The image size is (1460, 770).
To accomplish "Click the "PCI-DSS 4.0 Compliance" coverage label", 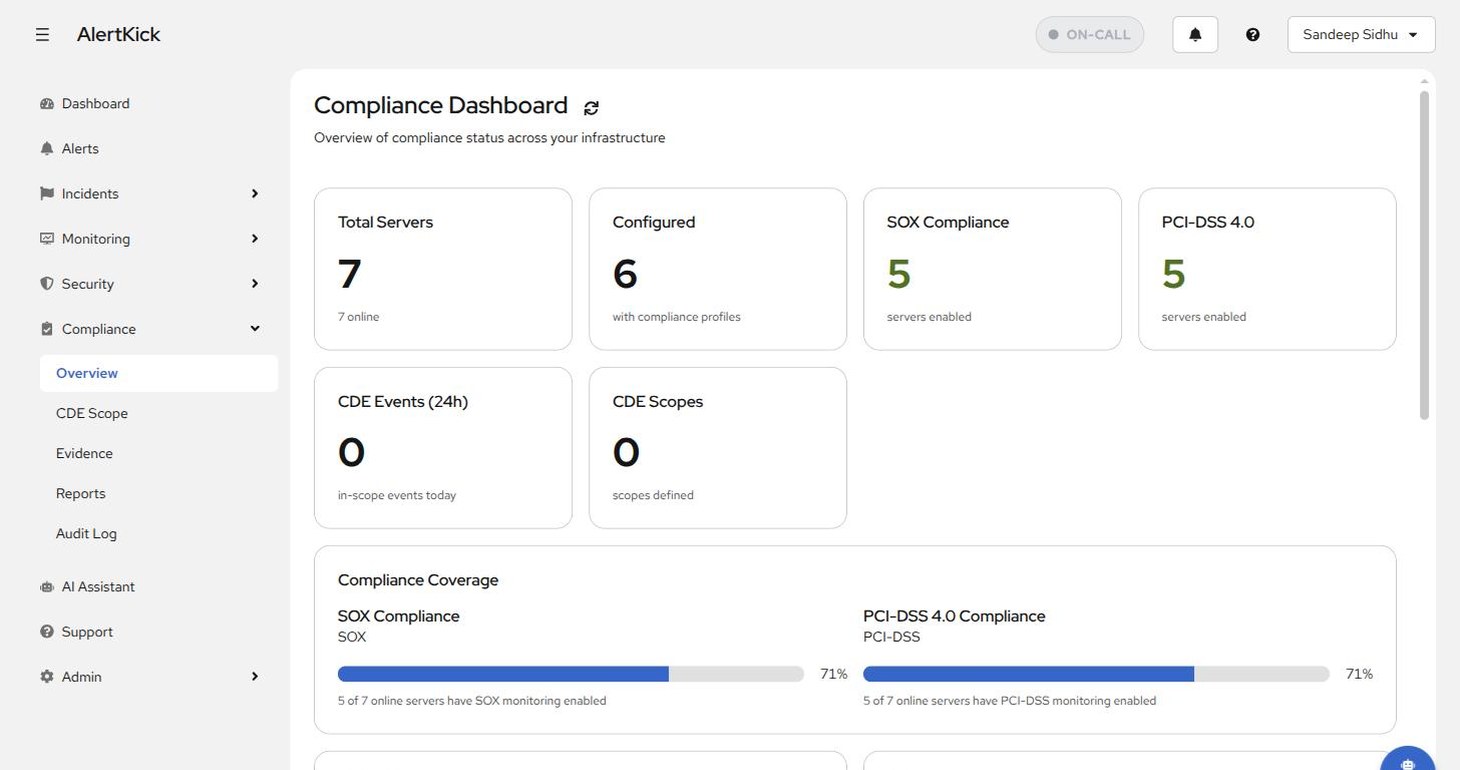I will 954,616.
